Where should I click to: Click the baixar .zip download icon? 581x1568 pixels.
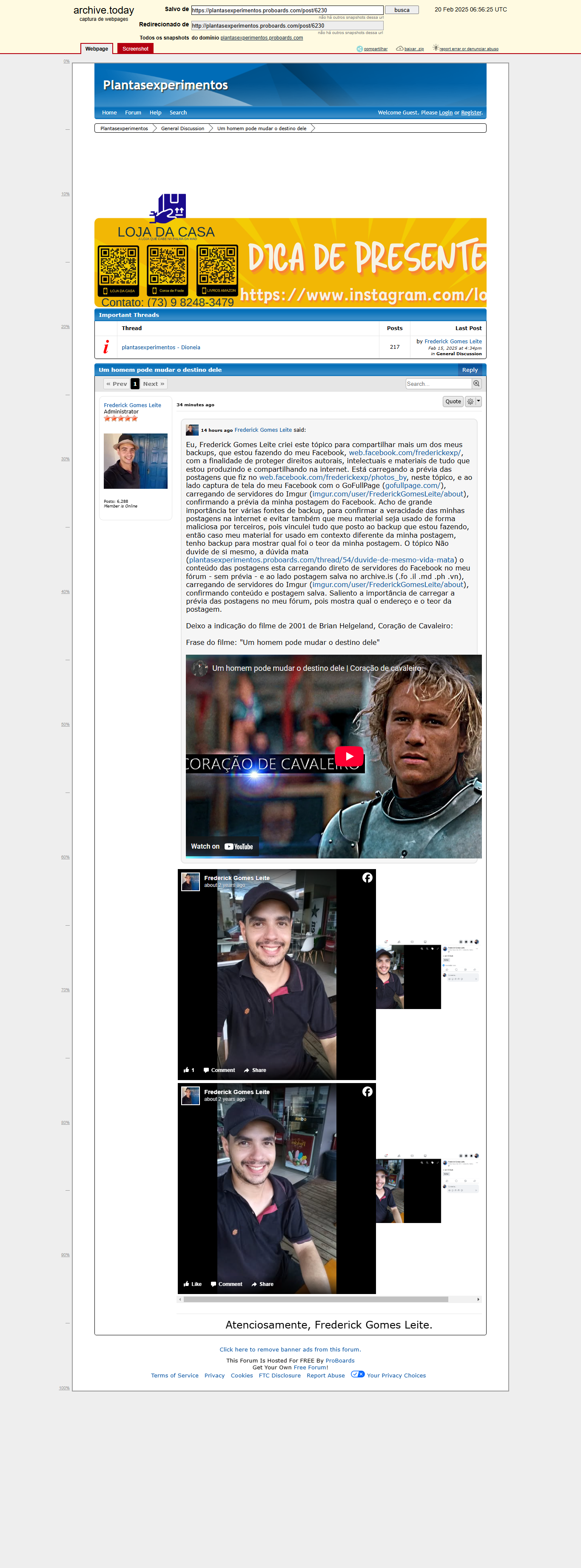(400, 48)
